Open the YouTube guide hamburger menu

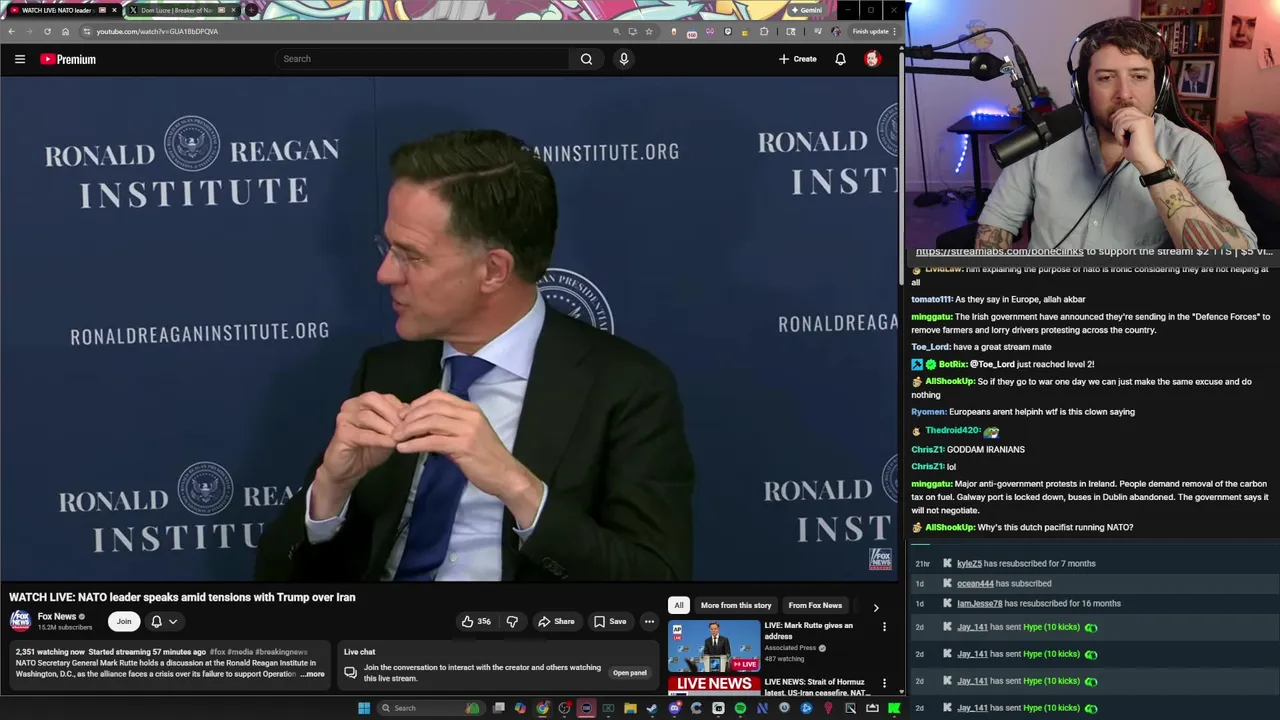pyautogui.click(x=20, y=59)
